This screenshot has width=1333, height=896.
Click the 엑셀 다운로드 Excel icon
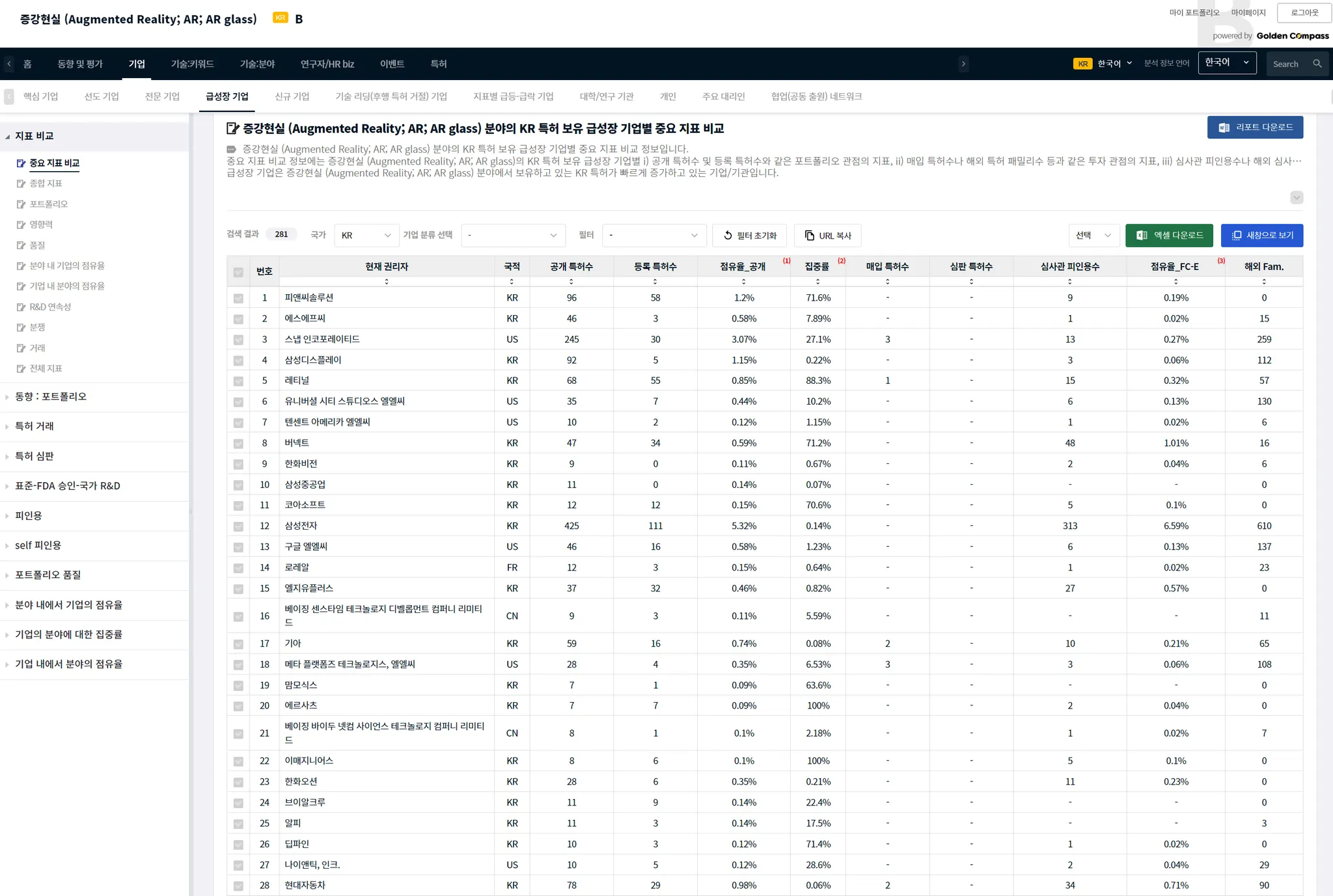(1142, 236)
